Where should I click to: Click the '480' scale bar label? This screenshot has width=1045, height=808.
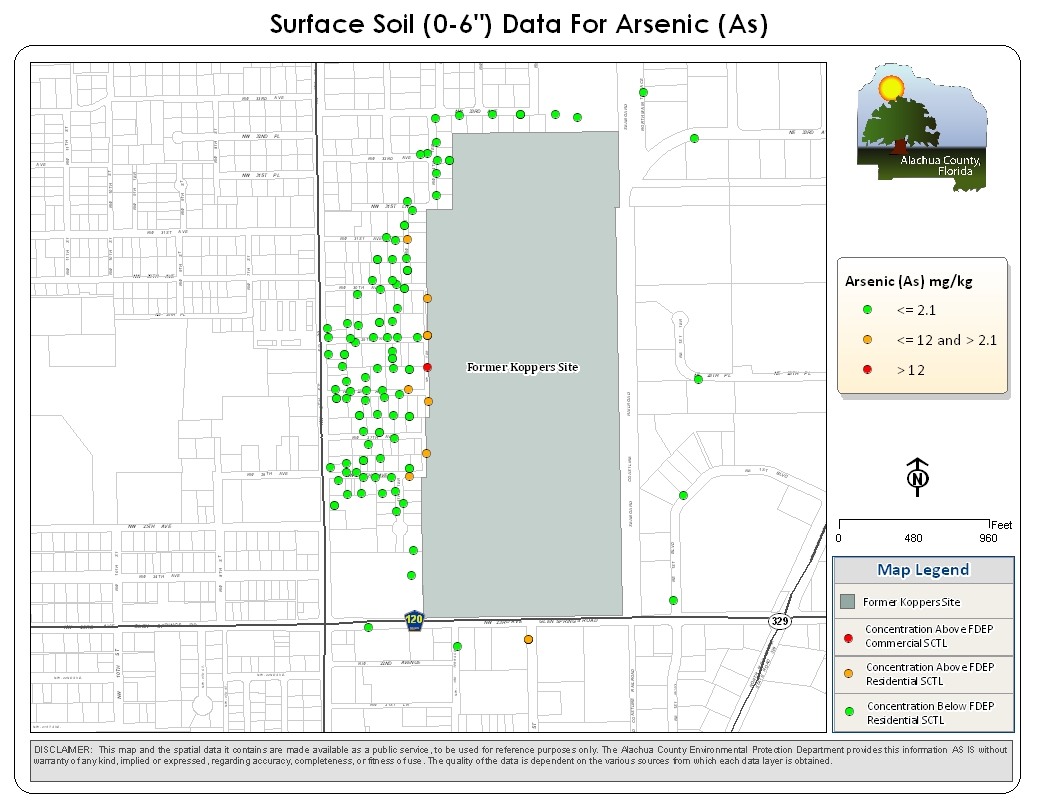[913, 538]
